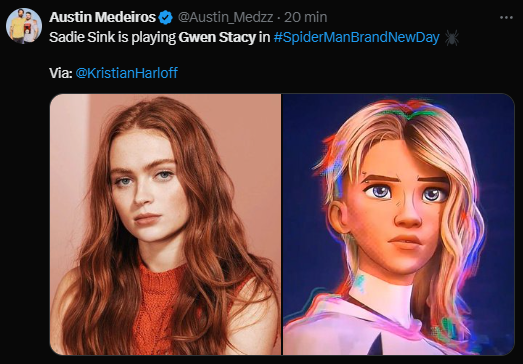Follow the #SpiderManBrandNewDay hashtag
This screenshot has width=523, height=364.
click(356, 37)
